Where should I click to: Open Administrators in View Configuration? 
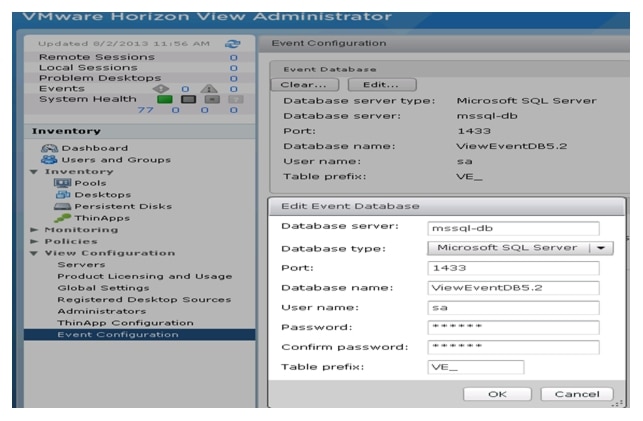coord(102,311)
